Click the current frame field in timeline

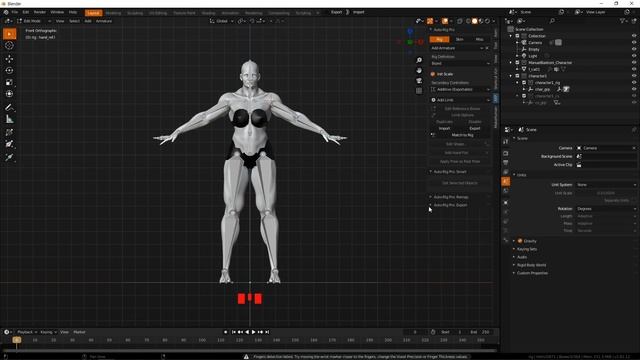click(416, 332)
